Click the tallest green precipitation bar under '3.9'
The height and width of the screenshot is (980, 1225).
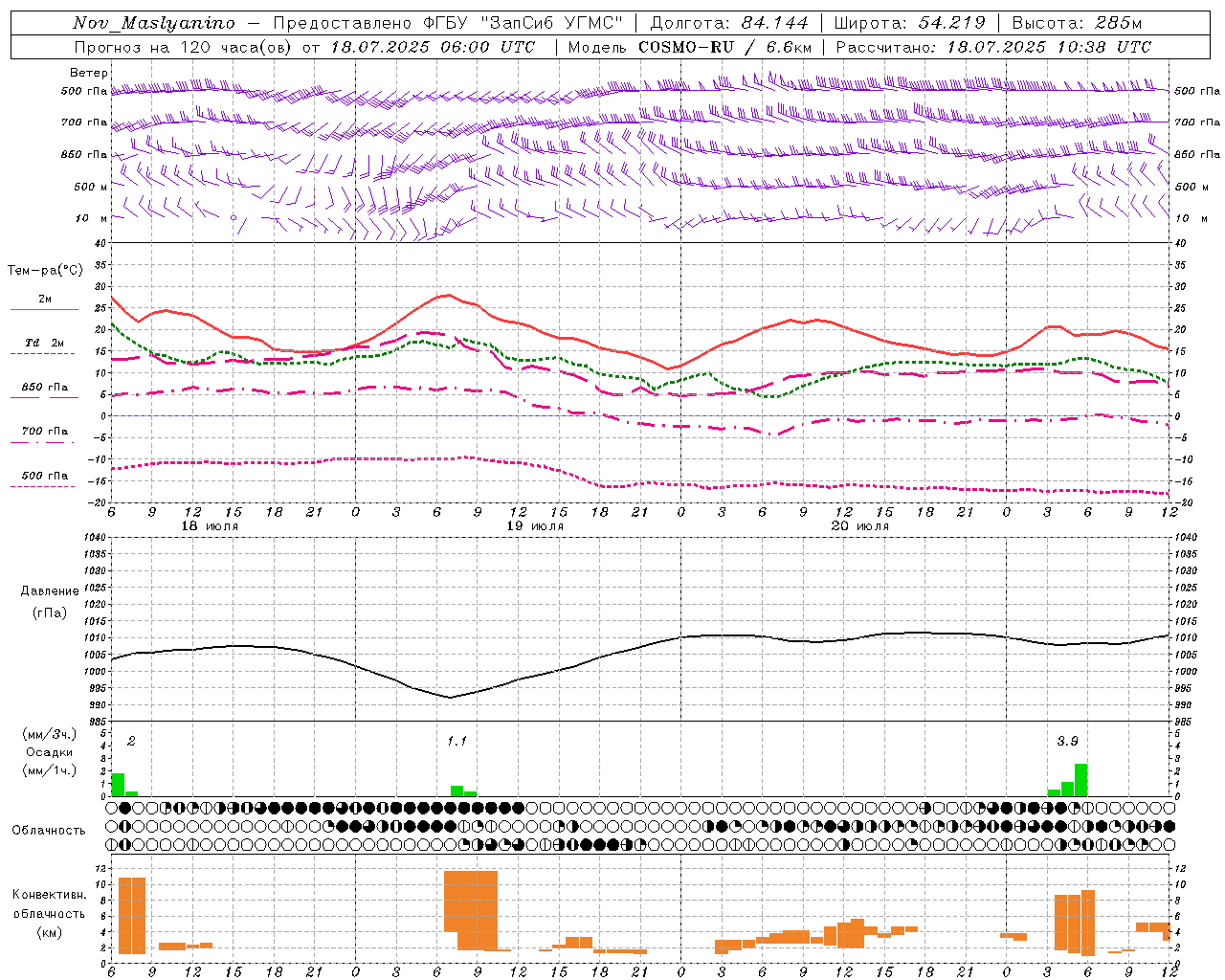pyautogui.click(x=1081, y=780)
